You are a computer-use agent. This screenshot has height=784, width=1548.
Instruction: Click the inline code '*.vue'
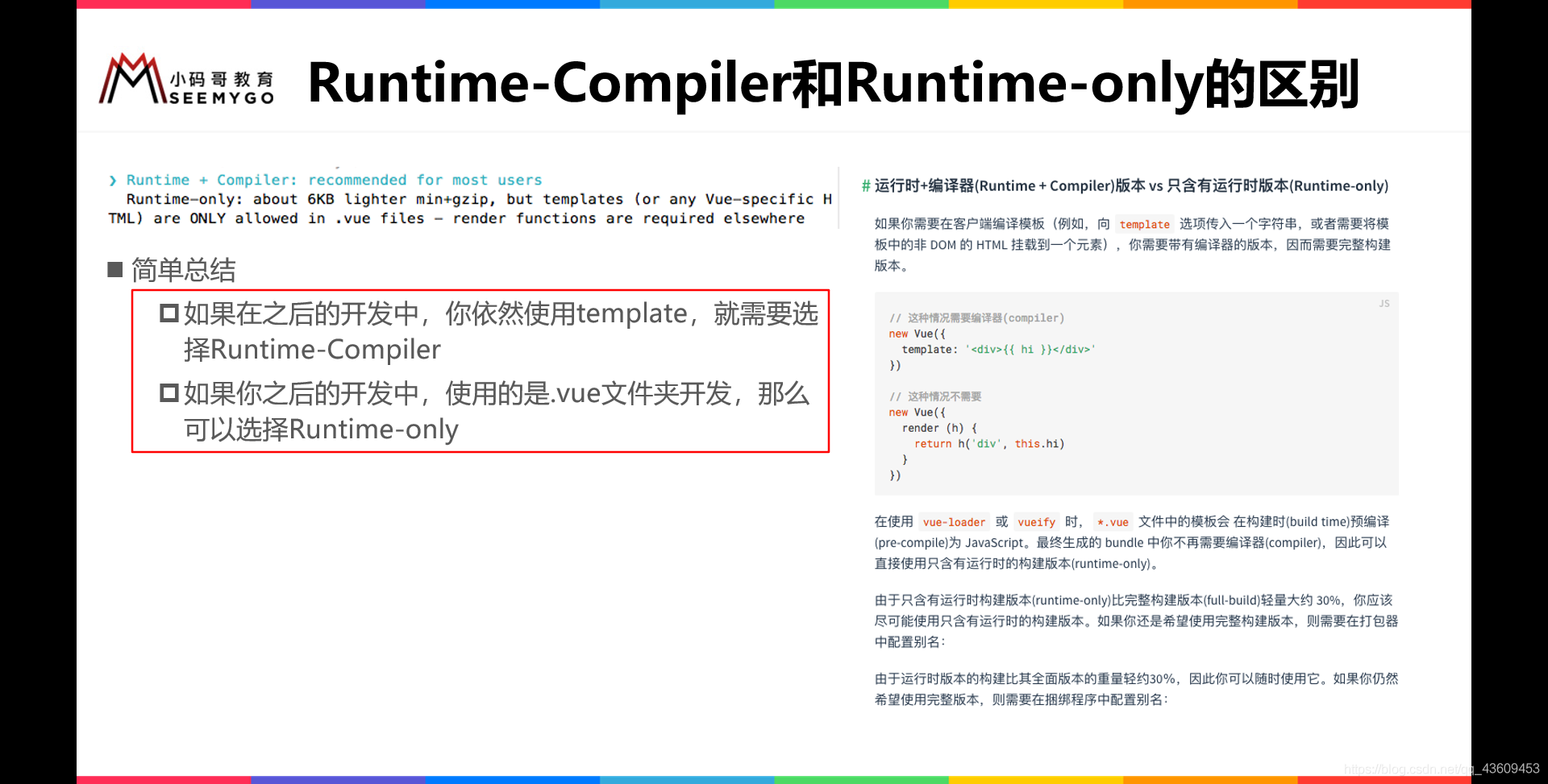(x=1113, y=522)
